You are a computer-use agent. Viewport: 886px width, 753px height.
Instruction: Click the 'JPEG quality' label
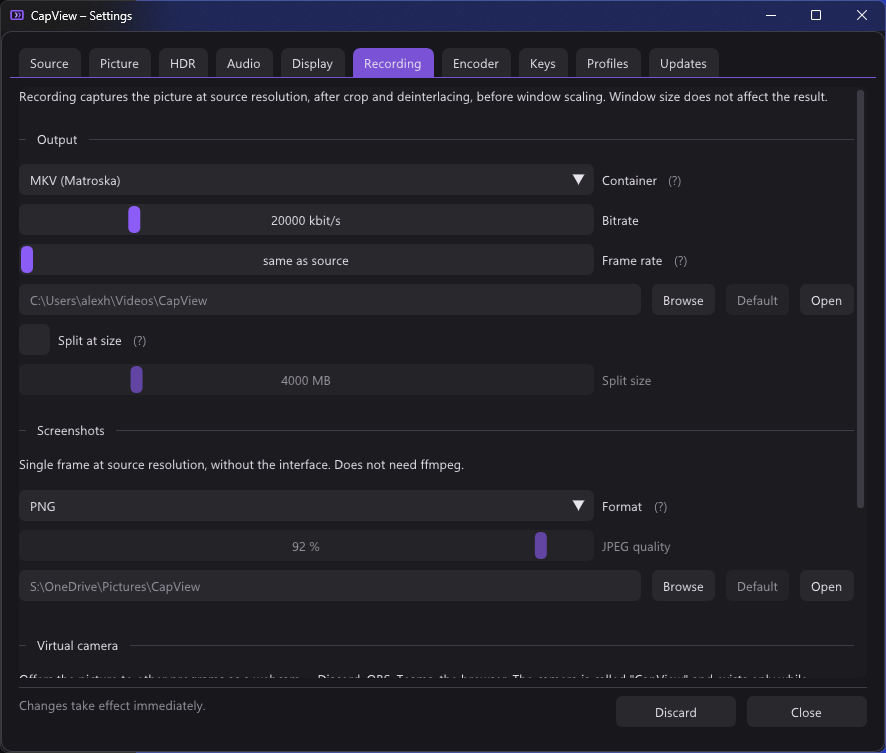coord(636,547)
